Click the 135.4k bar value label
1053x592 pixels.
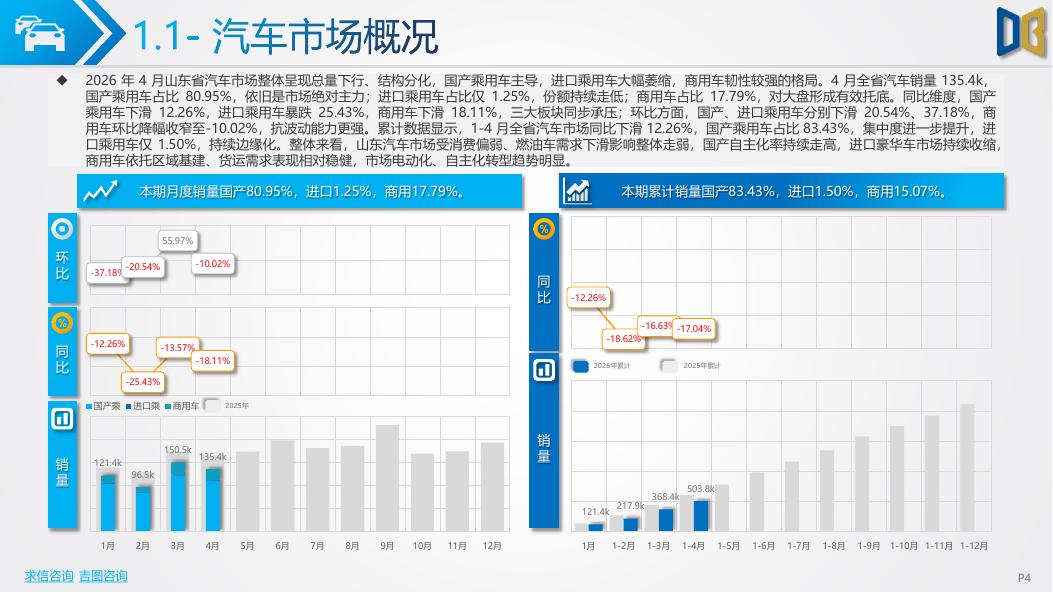coord(213,456)
